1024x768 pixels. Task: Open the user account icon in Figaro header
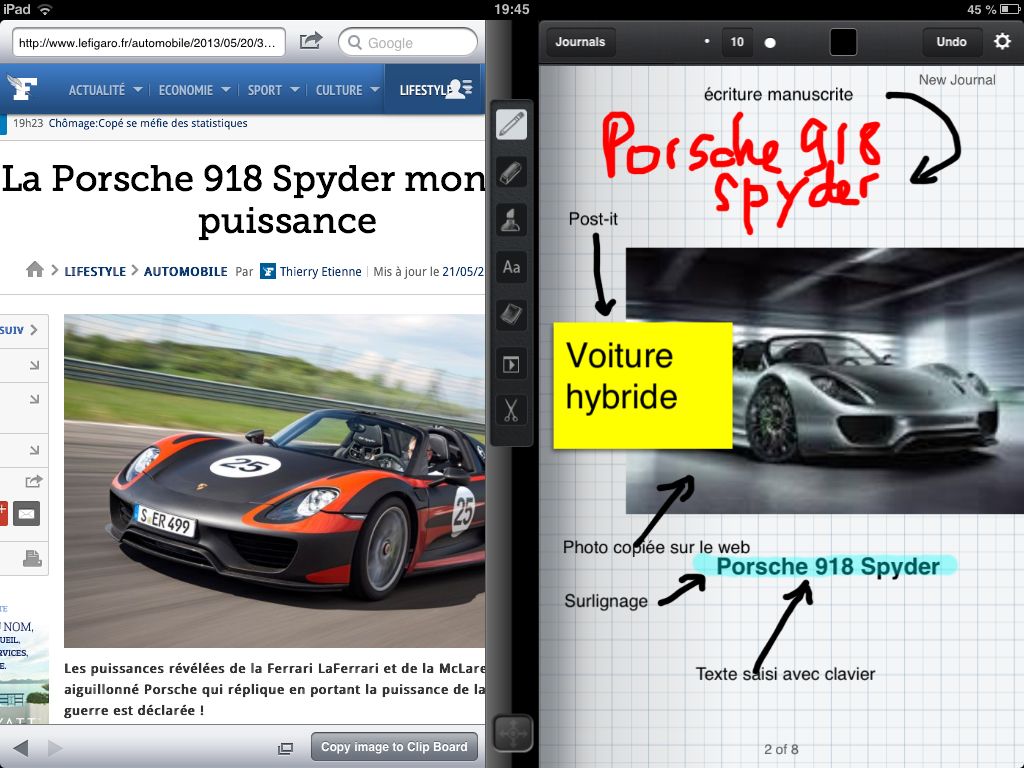[458, 88]
